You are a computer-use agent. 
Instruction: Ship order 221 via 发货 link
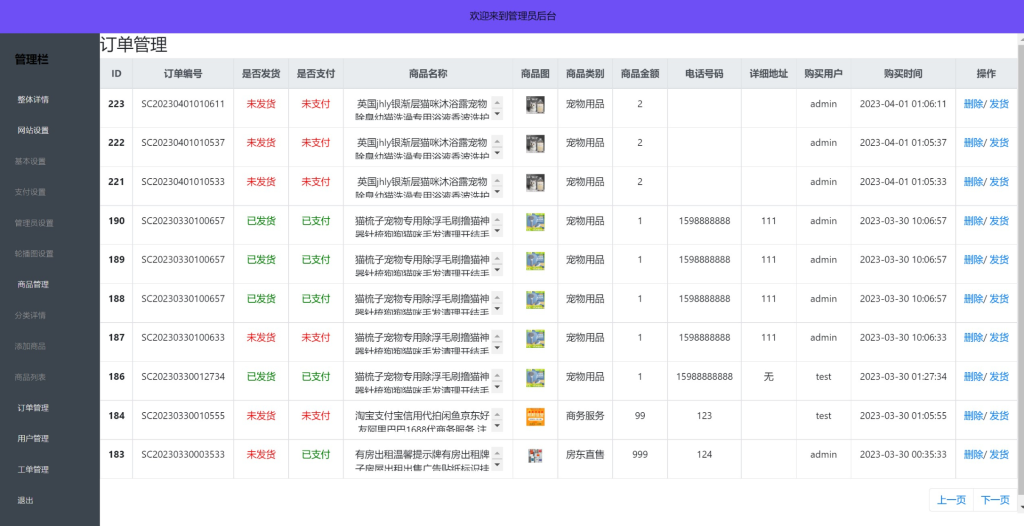[999, 182]
